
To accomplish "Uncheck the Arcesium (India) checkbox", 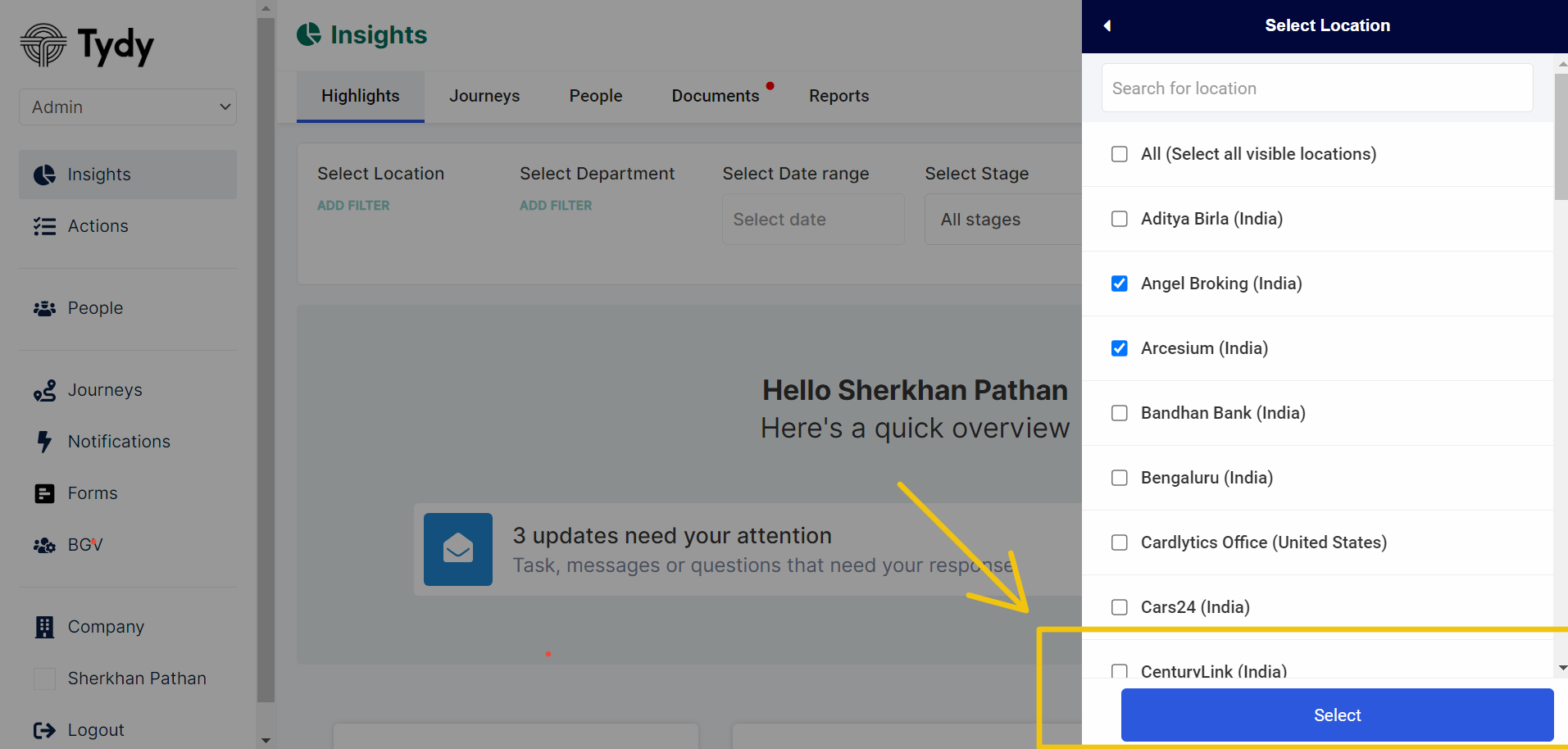I will (x=1119, y=348).
